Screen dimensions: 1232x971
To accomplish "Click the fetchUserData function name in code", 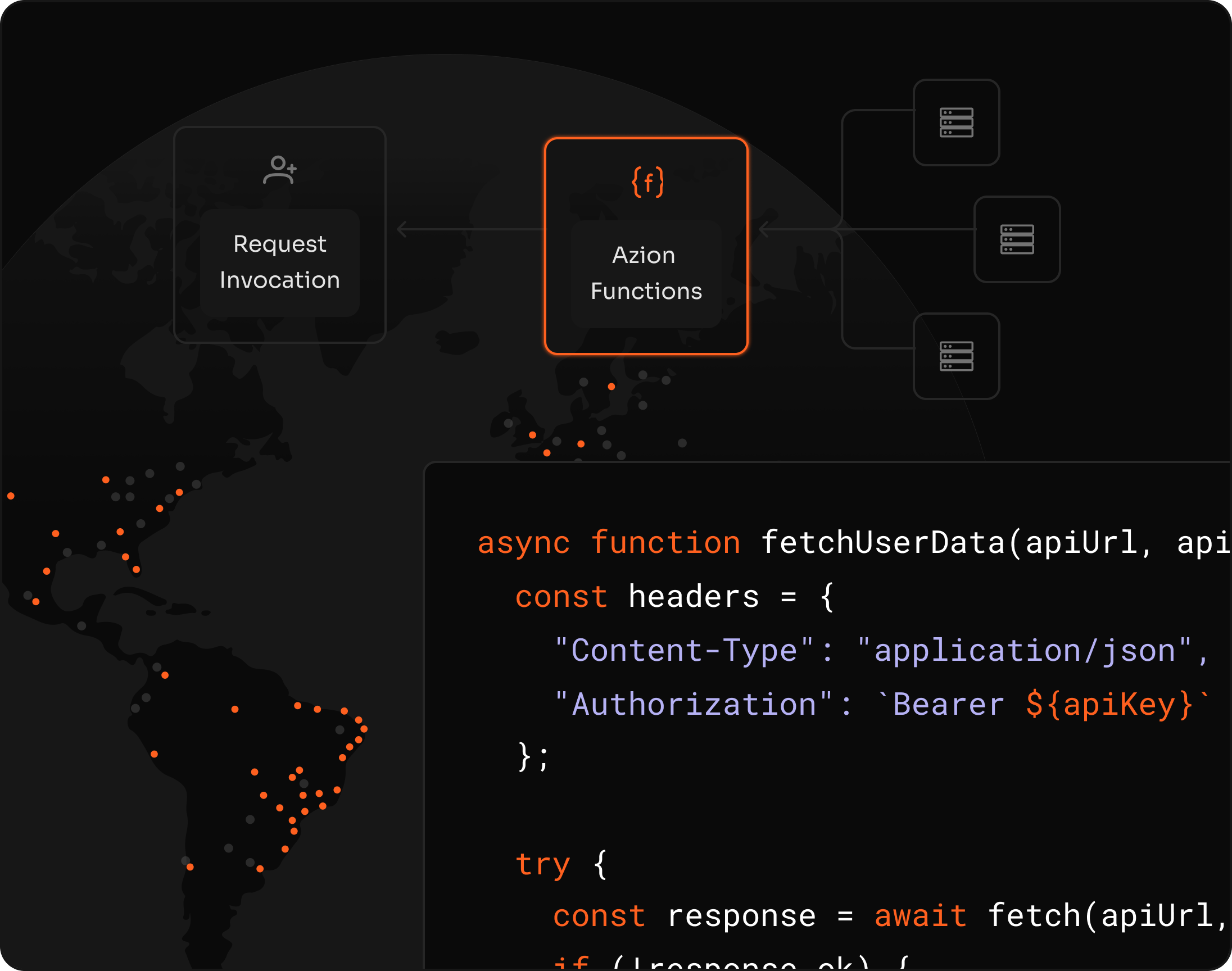I will 883,542.
